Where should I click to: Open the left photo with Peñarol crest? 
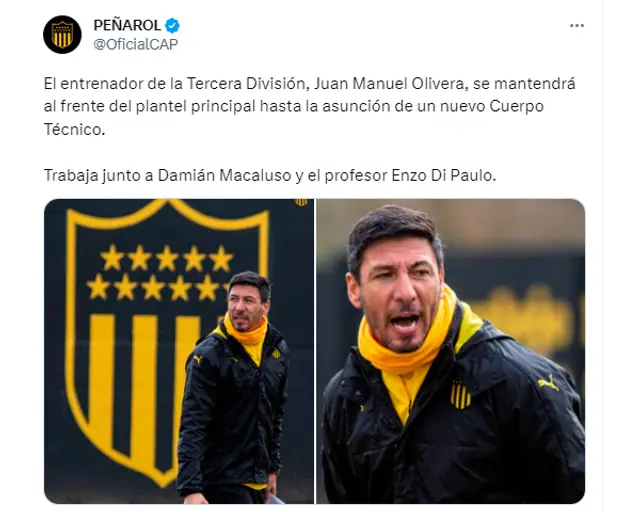tap(179, 351)
